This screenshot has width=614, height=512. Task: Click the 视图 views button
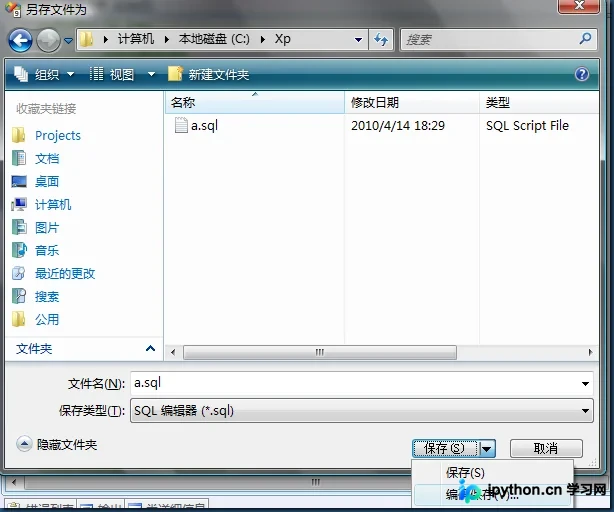click(x=113, y=74)
